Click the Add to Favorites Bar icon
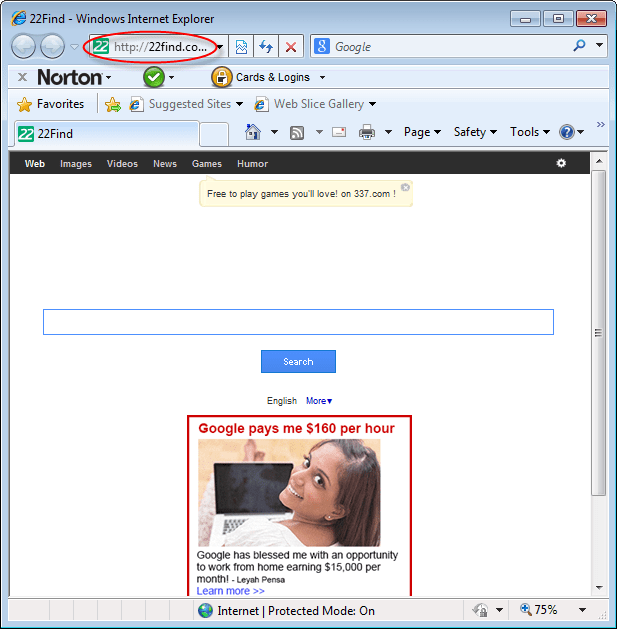The height and width of the screenshot is (629, 617). coord(113,104)
